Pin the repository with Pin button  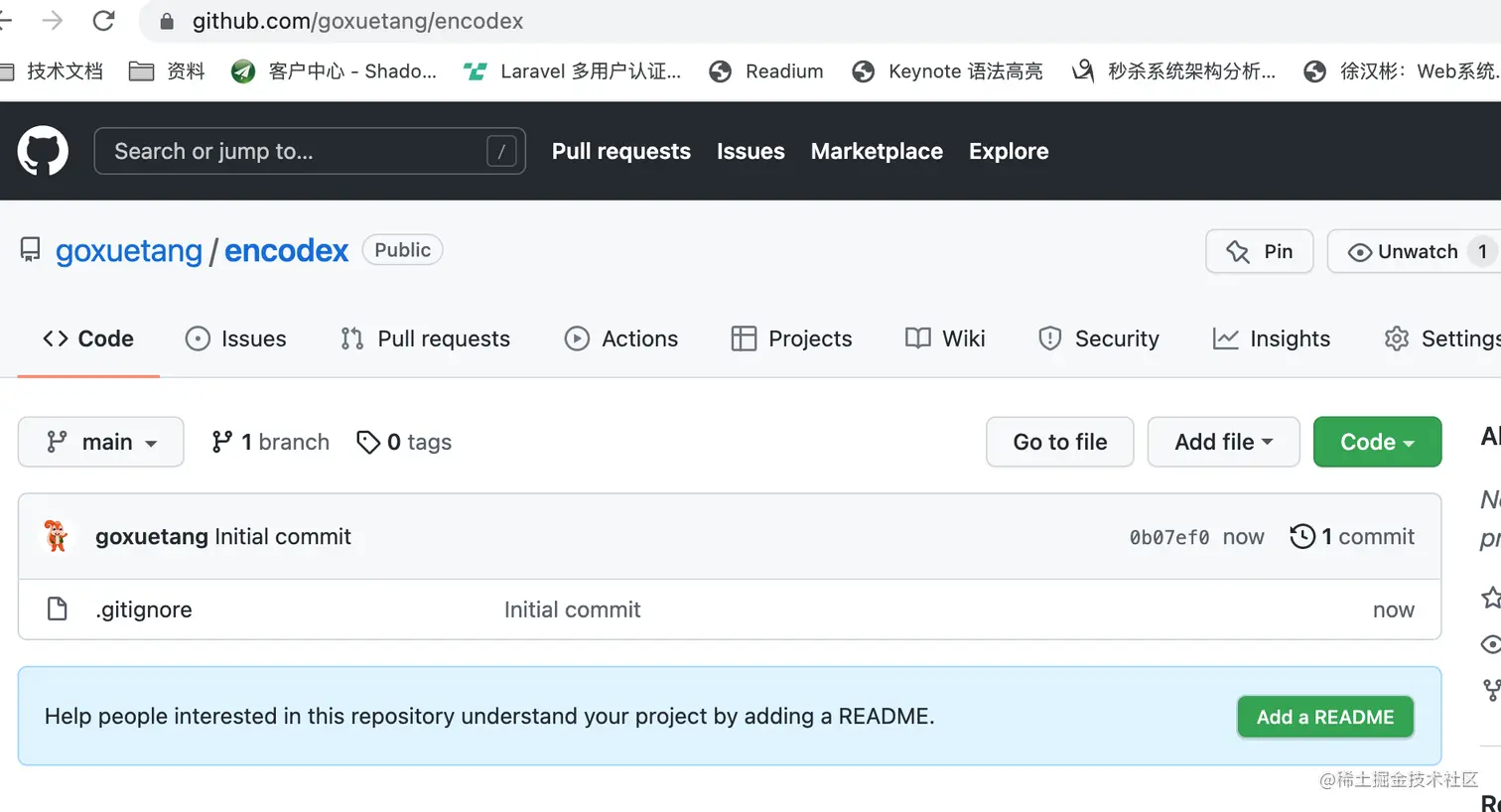pyautogui.click(x=1259, y=251)
